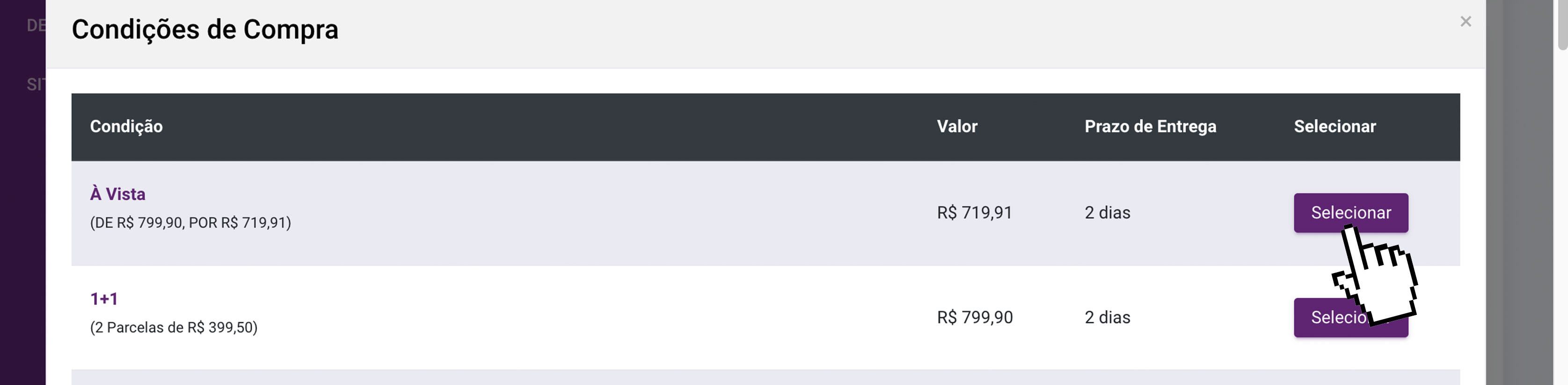Click the partially hidden DE menu item

(35, 26)
